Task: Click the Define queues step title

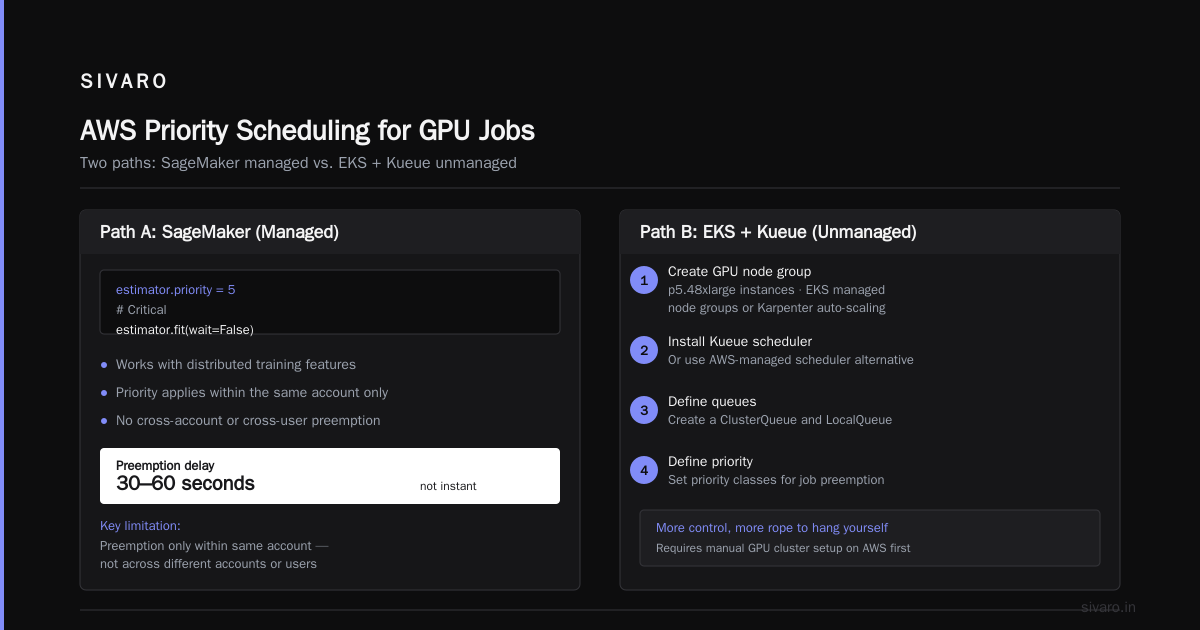Action: click(712, 401)
